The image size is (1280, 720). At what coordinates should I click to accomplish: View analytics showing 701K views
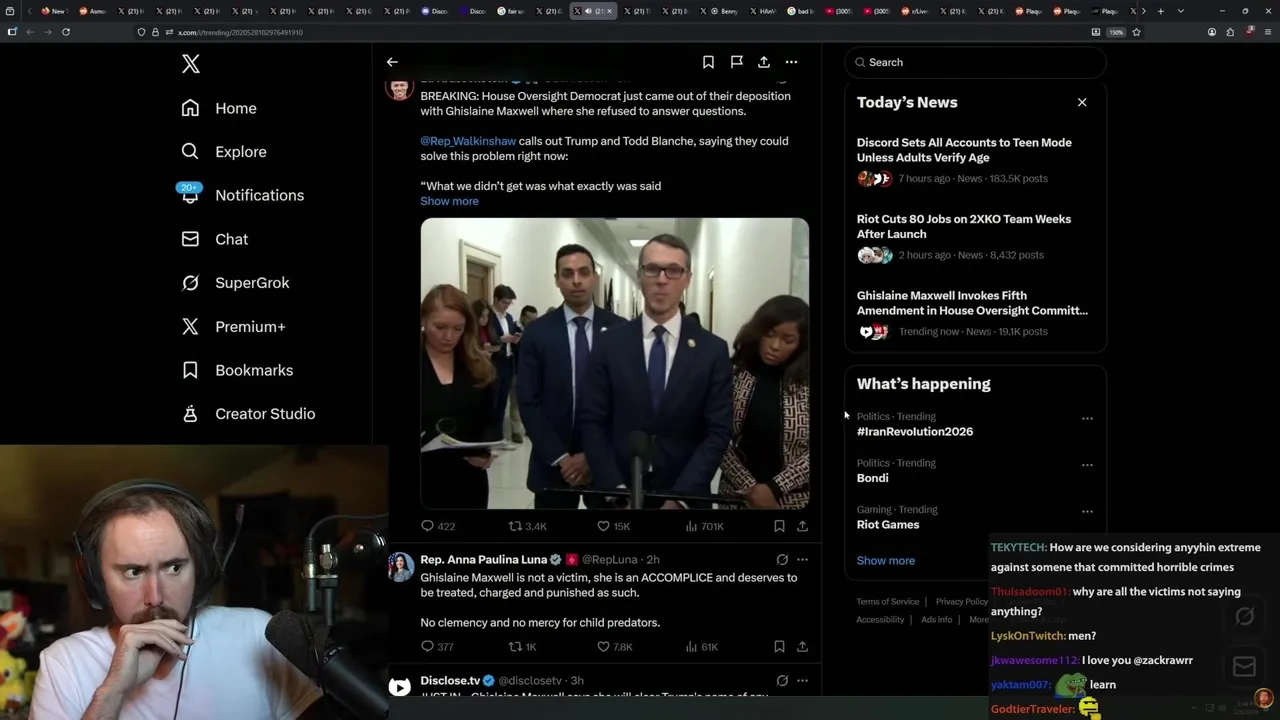(x=704, y=526)
